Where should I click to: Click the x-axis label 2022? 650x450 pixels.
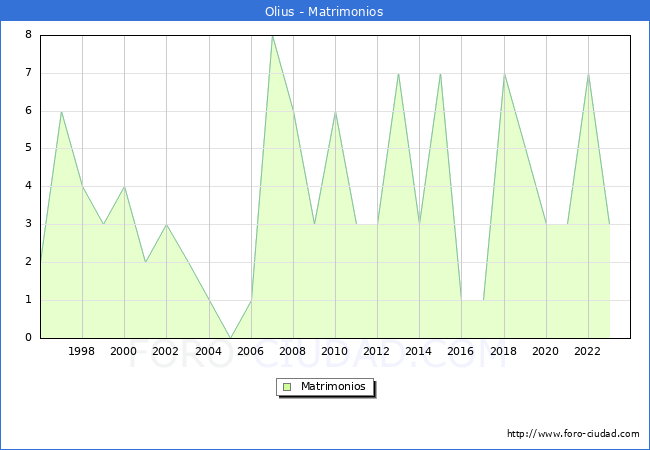click(x=587, y=351)
